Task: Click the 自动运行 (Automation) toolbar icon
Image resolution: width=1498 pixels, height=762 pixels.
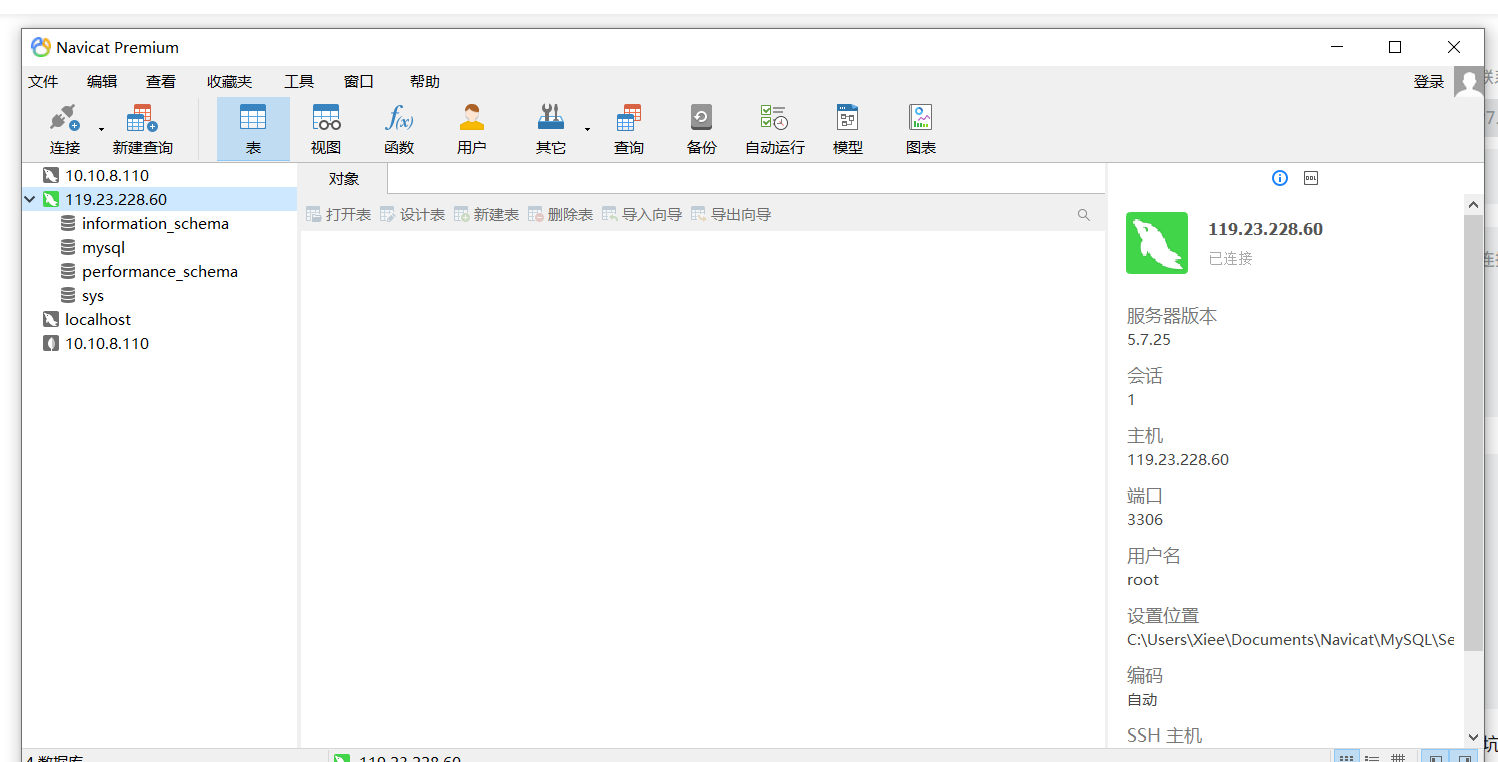Action: [774, 129]
